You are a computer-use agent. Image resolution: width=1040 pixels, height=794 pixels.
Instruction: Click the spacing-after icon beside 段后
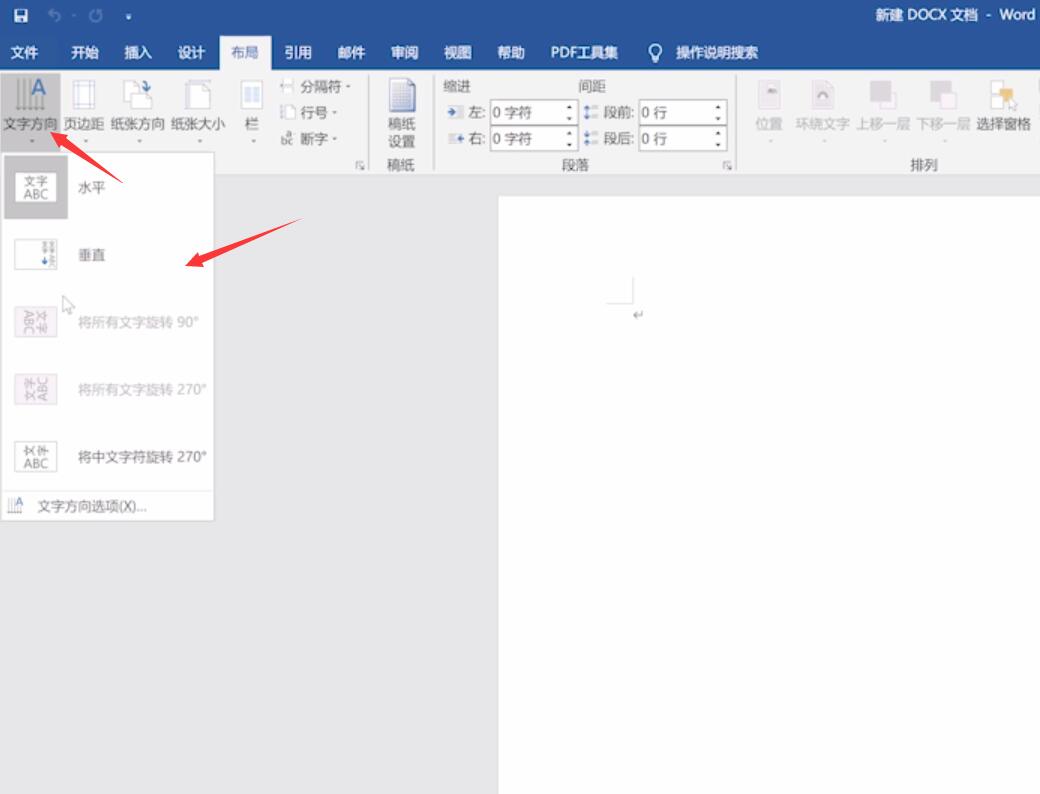coord(590,139)
